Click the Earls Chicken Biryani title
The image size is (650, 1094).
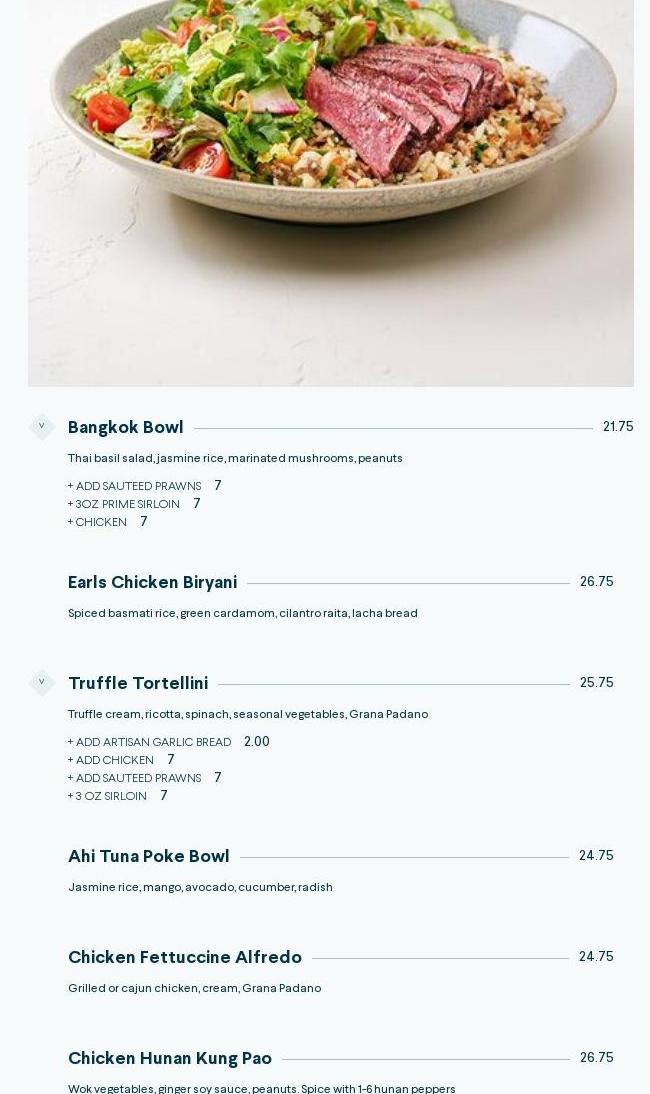click(152, 583)
